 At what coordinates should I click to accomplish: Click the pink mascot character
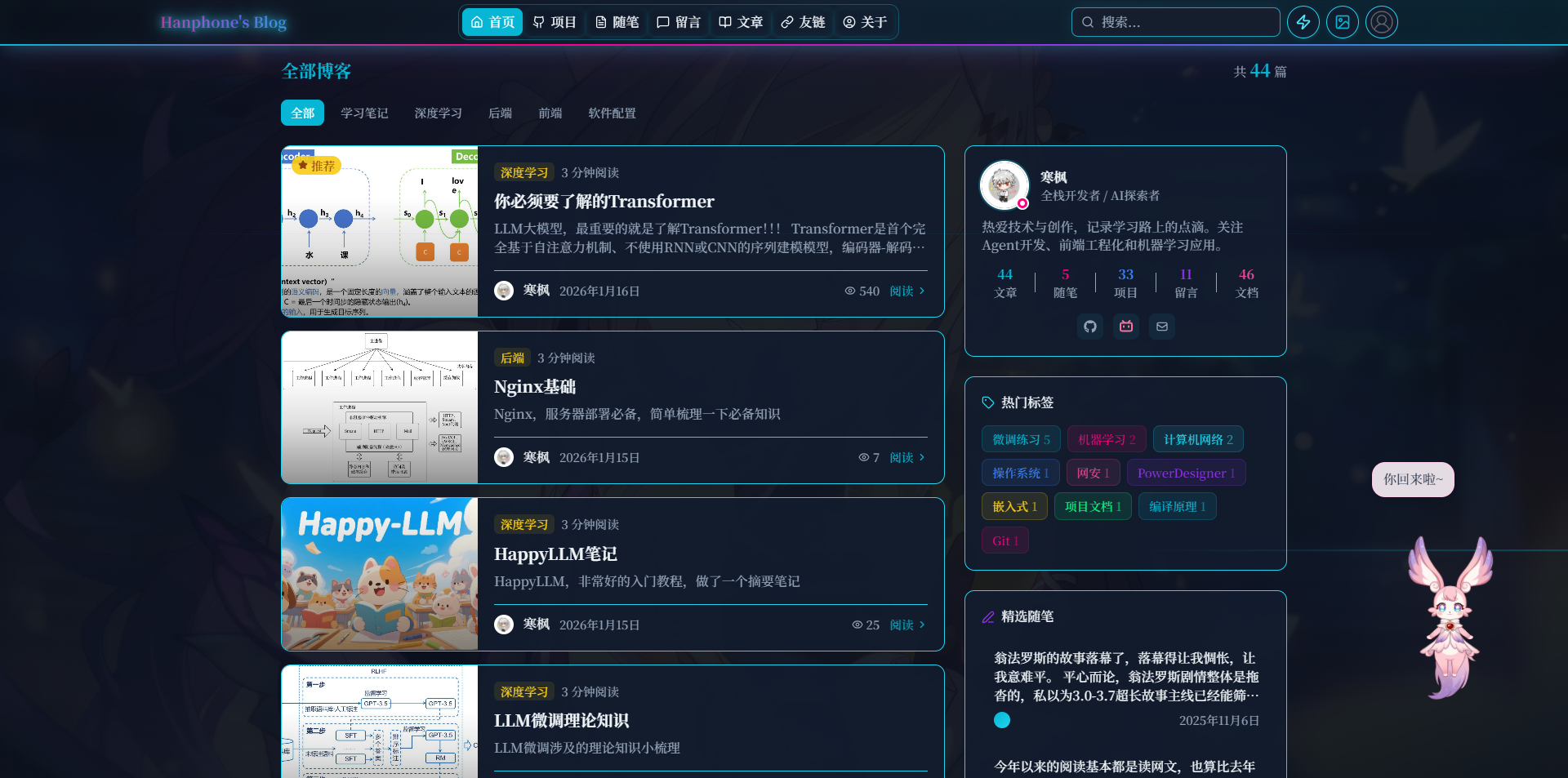coord(1451,618)
